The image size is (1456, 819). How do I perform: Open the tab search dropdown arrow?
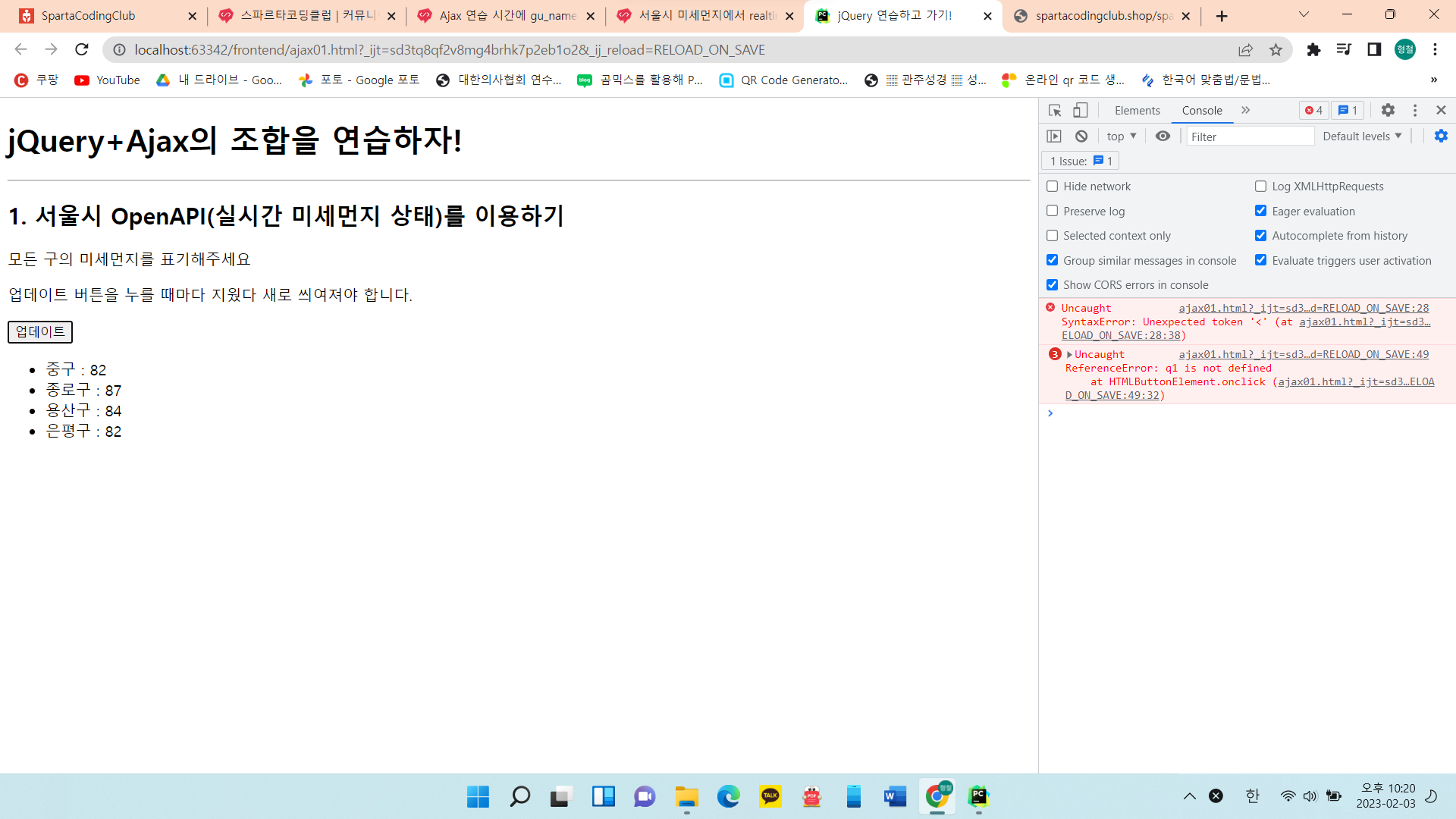1304,14
